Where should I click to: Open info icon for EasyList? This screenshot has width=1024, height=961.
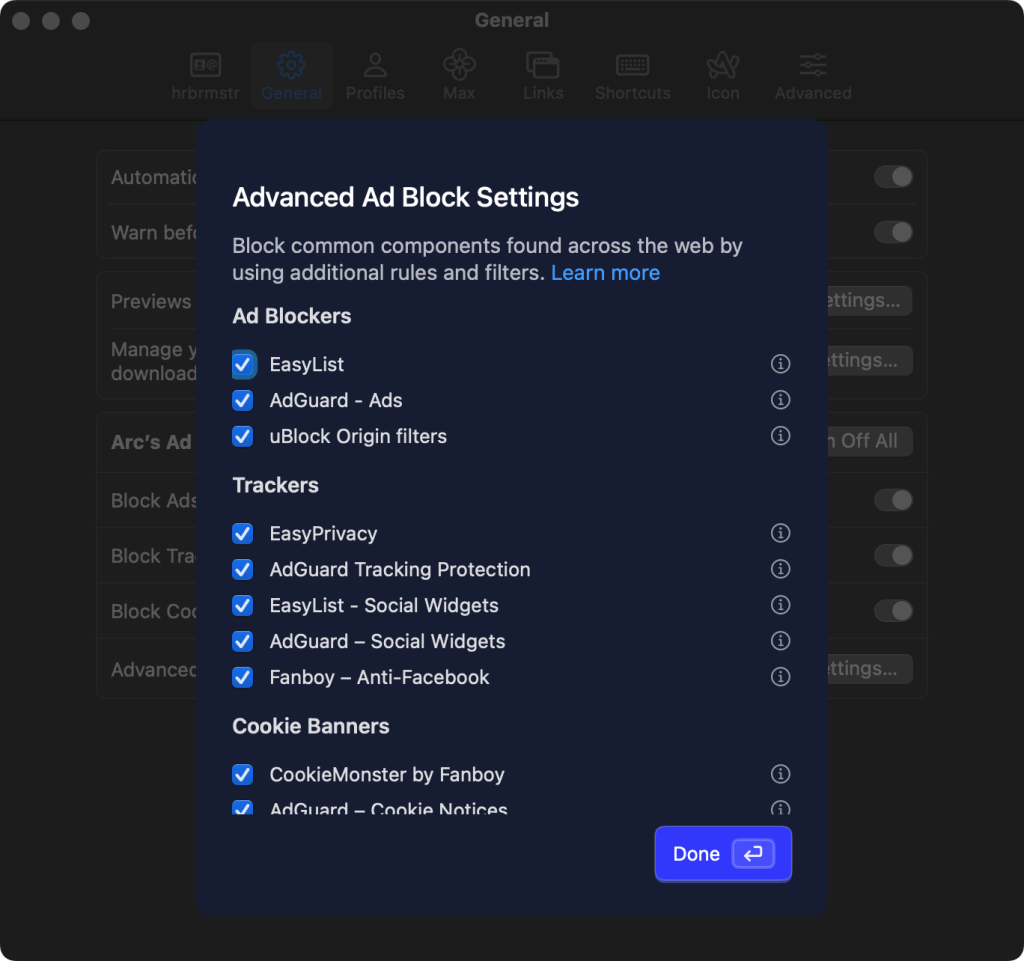780,364
